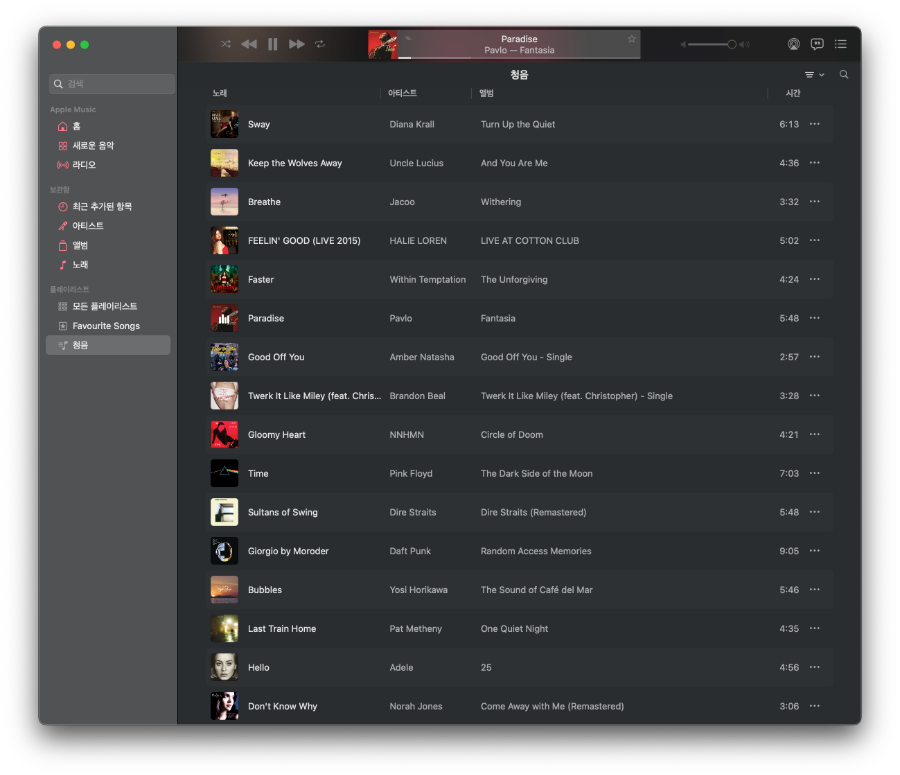Image resolution: width=900 pixels, height=775 pixels.
Task: Open the AirPlay output icon
Action: (793, 44)
